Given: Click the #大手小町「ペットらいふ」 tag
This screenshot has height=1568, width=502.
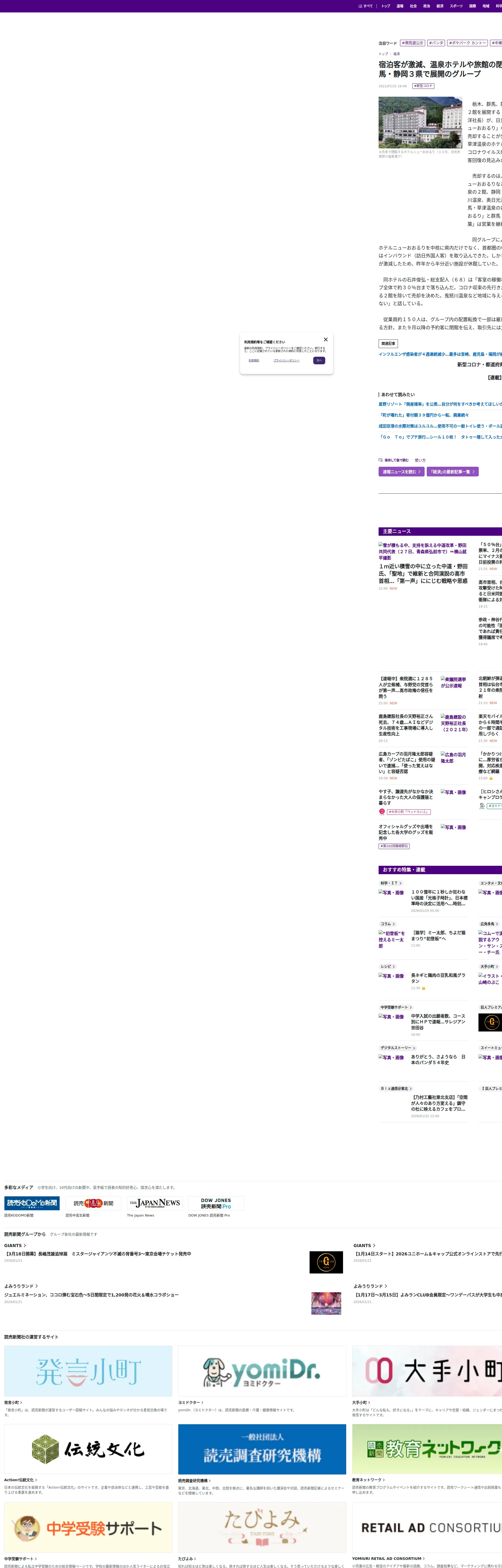Looking at the screenshot, I should [x=409, y=811].
